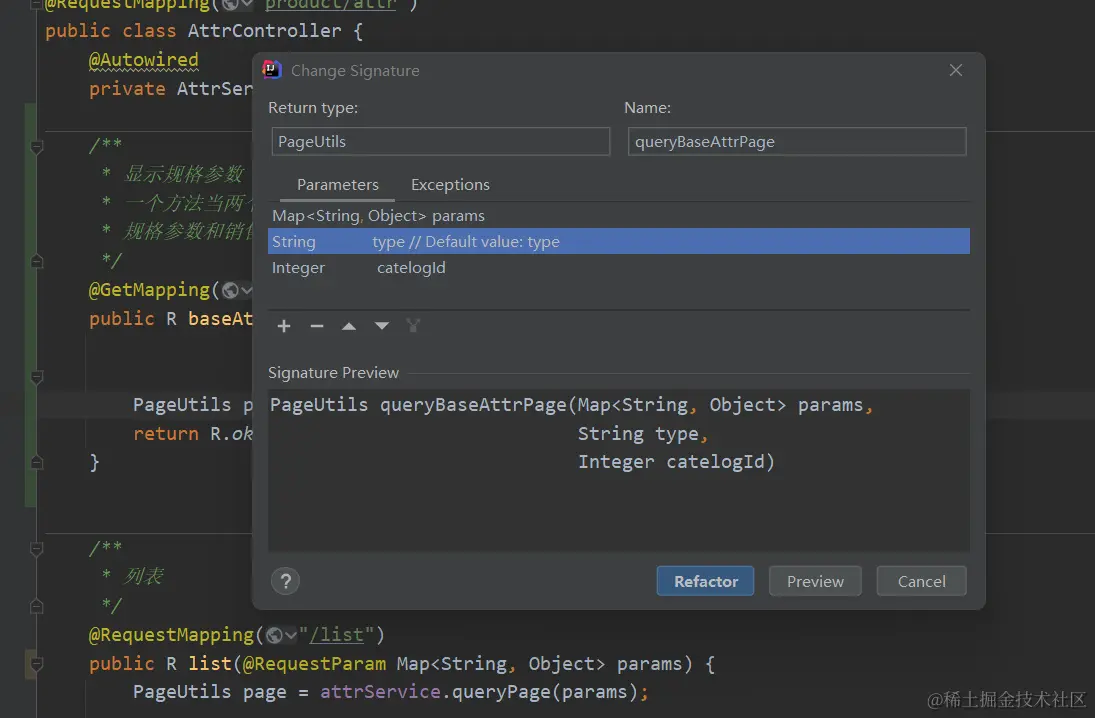Collapse the fold marker at 列表 javadoc start
The height and width of the screenshot is (718, 1095).
tap(37, 549)
